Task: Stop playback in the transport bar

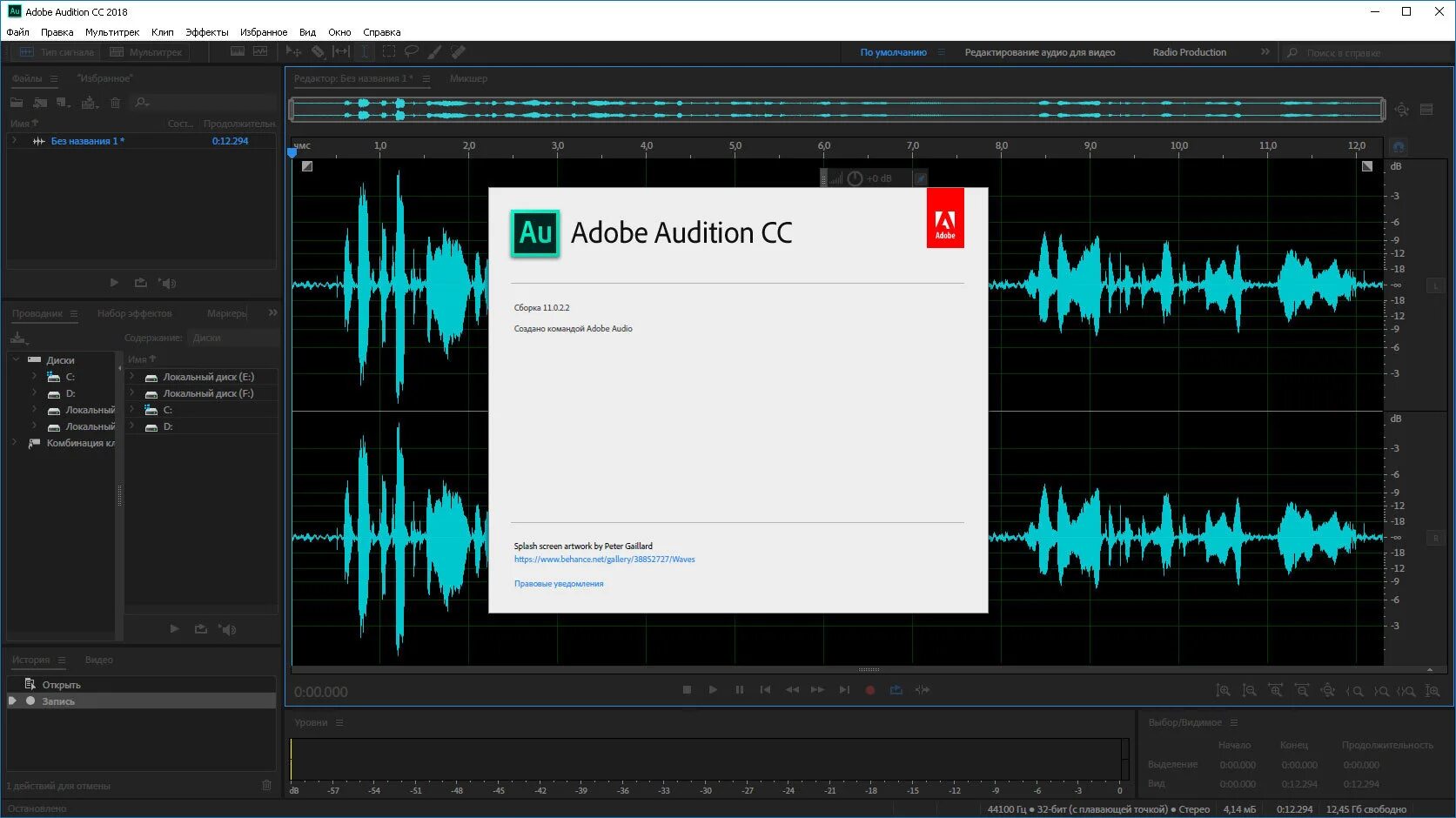Action: coord(687,690)
